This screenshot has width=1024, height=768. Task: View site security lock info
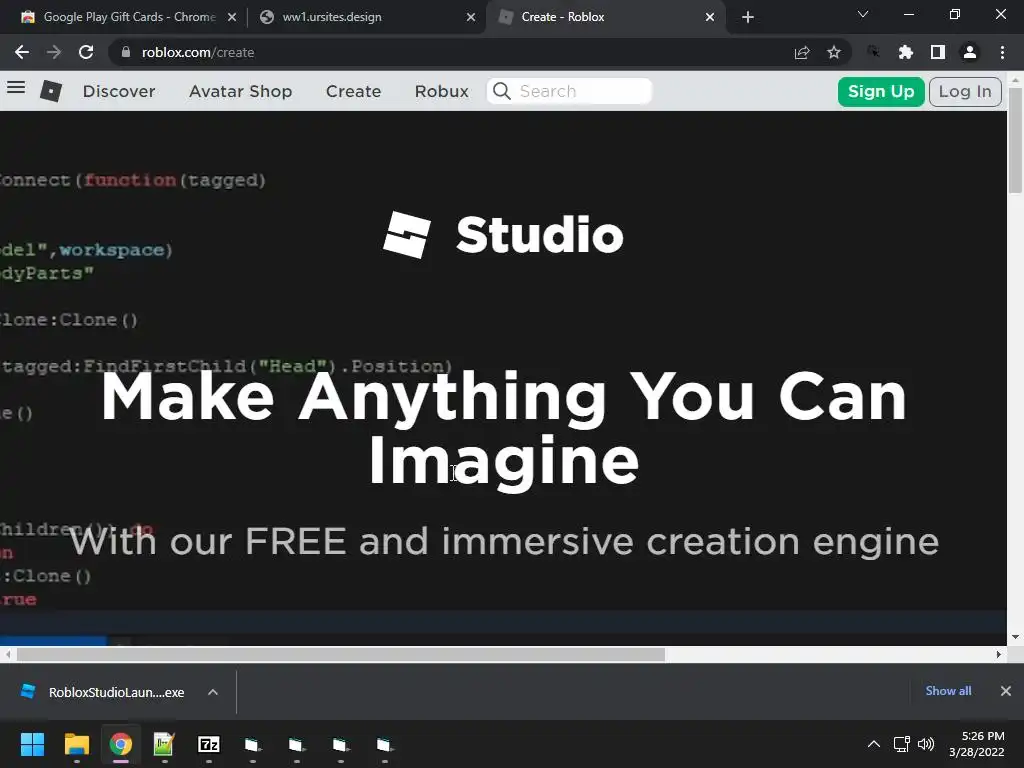coord(125,52)
